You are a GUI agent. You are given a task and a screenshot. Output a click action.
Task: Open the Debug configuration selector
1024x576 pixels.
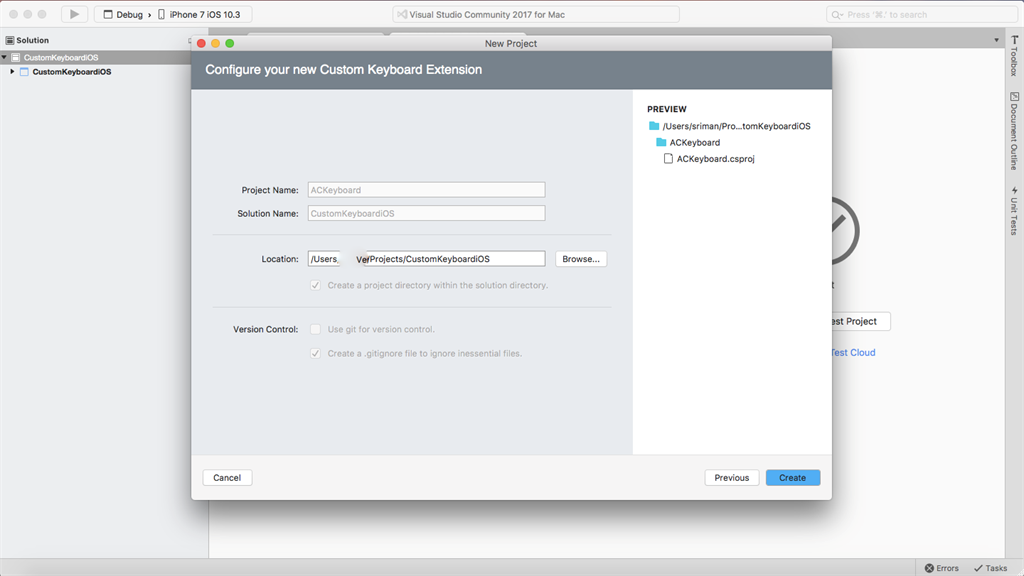123,15
